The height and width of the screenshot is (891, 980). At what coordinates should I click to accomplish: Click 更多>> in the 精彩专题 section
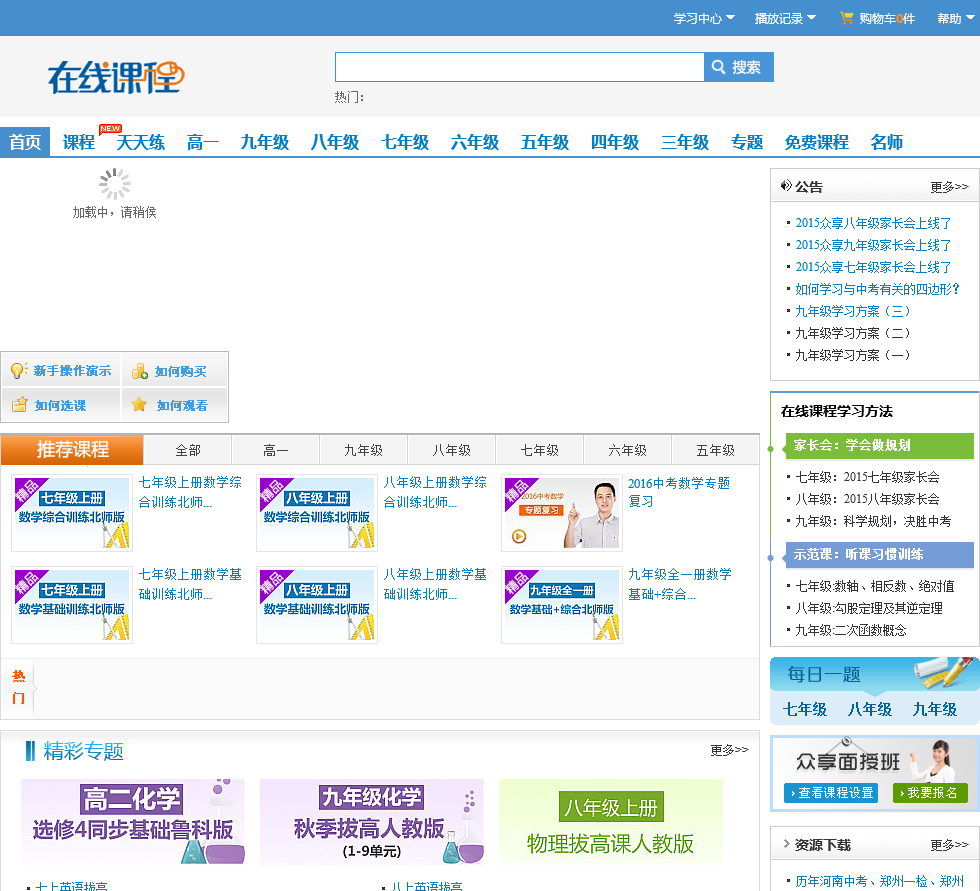click(x=729, y=750)
